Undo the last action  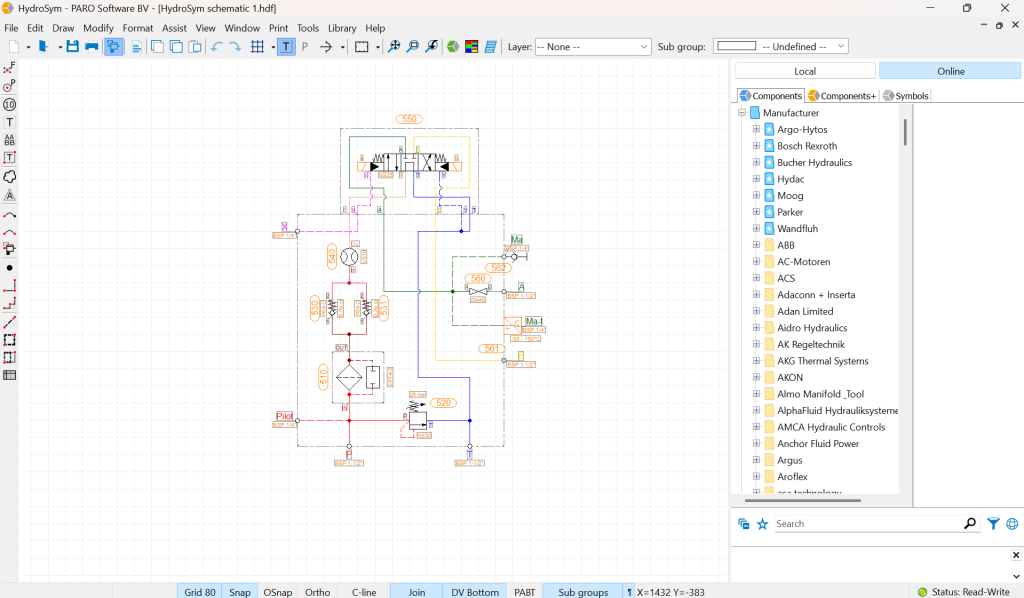217,46
